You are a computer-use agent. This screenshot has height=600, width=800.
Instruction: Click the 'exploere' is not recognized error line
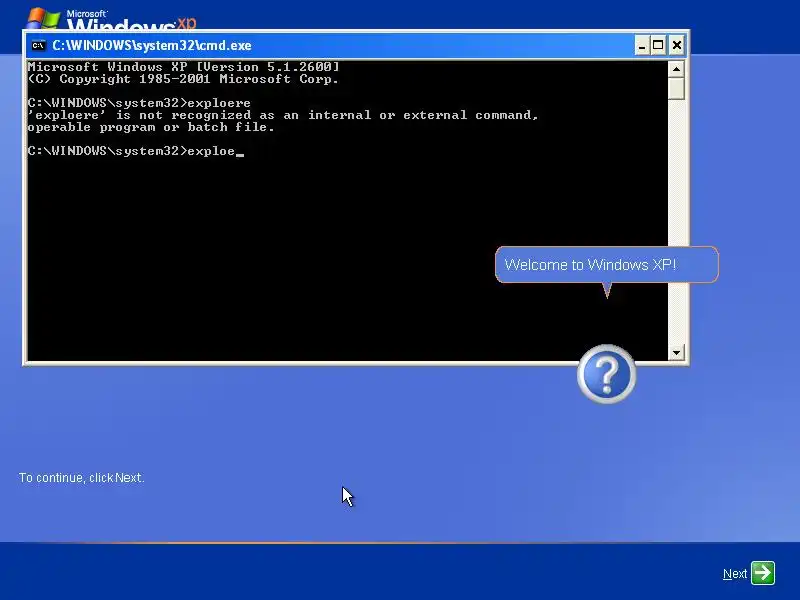283,115
